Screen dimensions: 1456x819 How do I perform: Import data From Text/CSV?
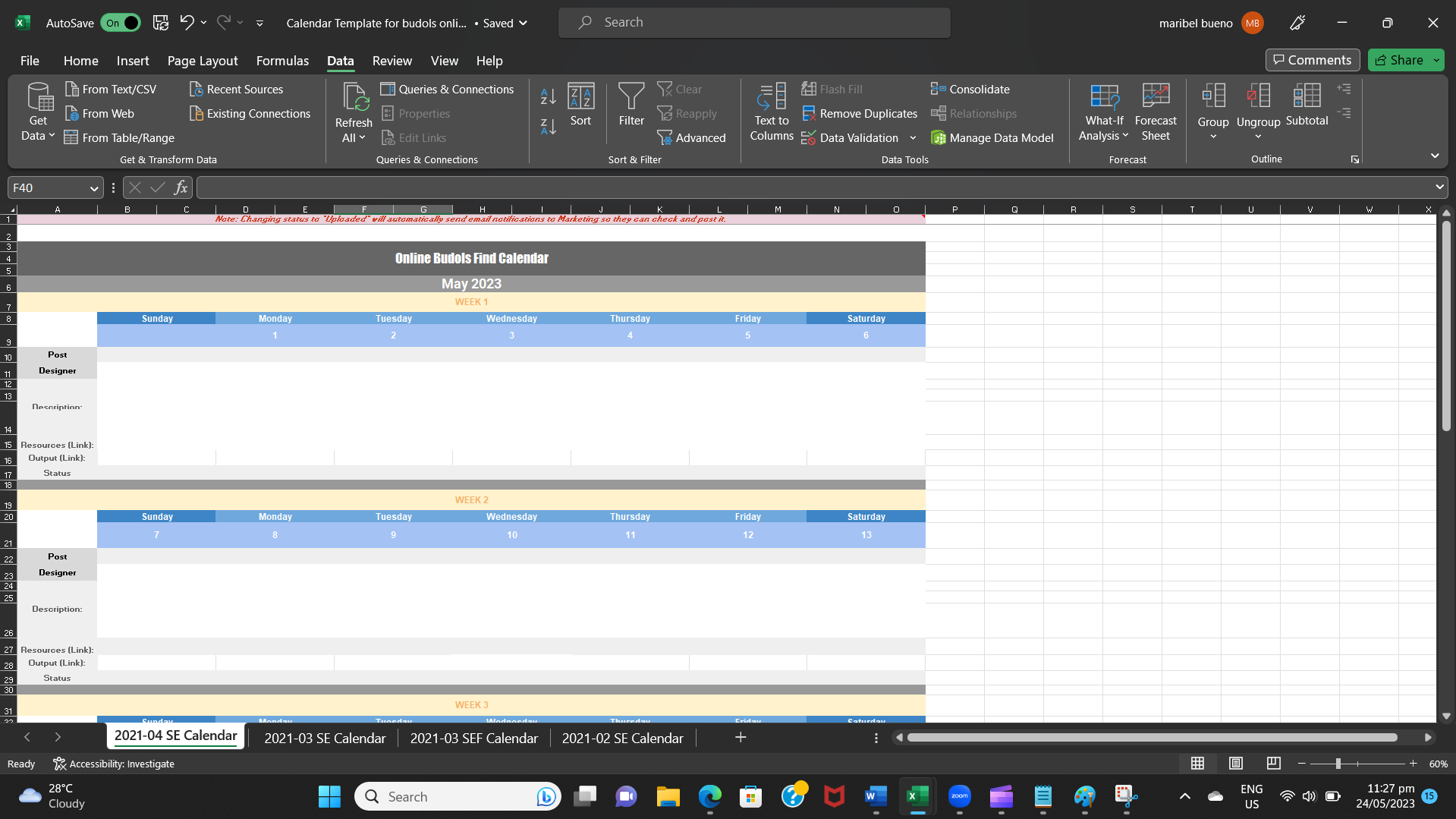[x=111, y=90]
